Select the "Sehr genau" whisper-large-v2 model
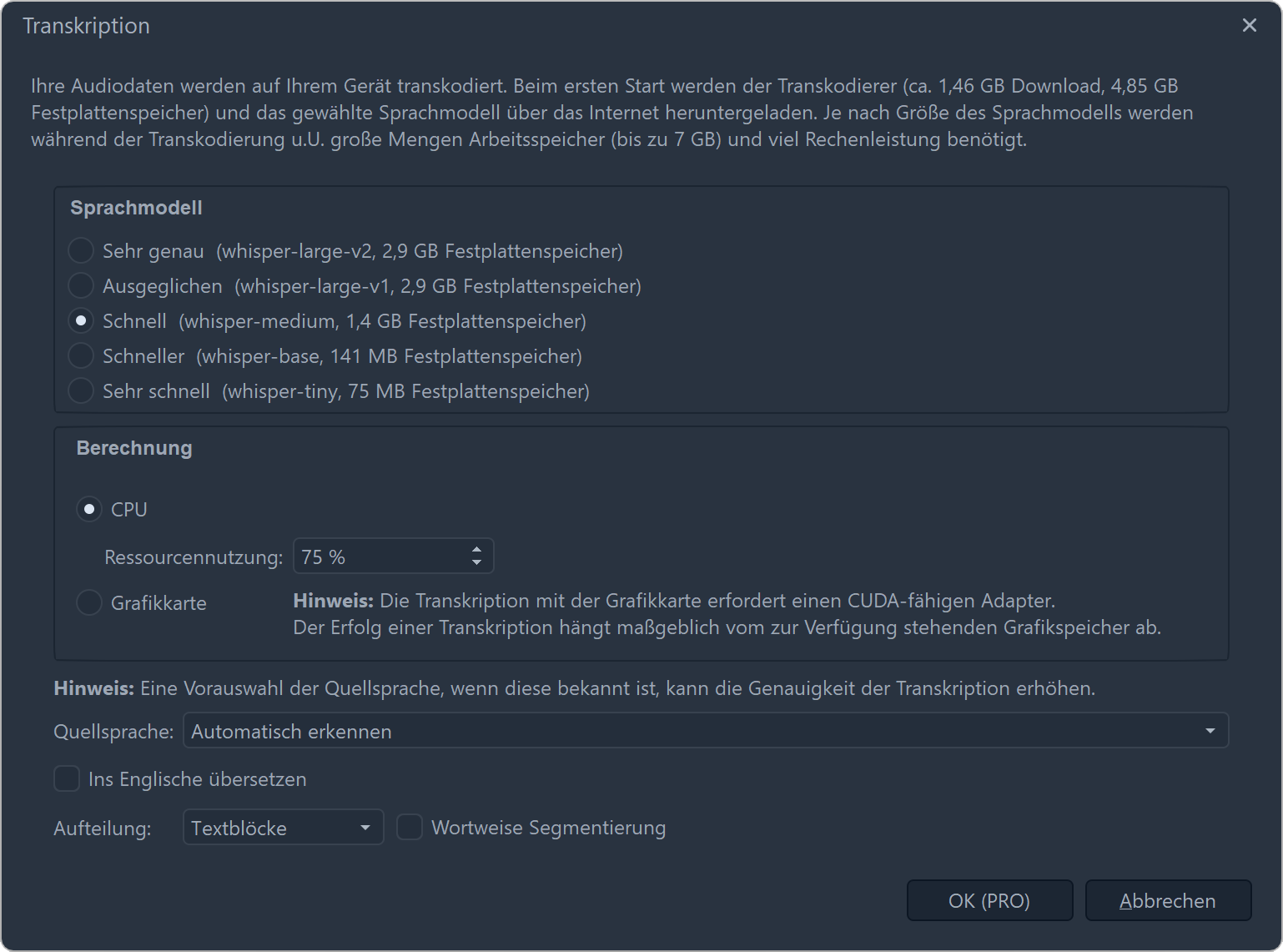 pos(81,250)
